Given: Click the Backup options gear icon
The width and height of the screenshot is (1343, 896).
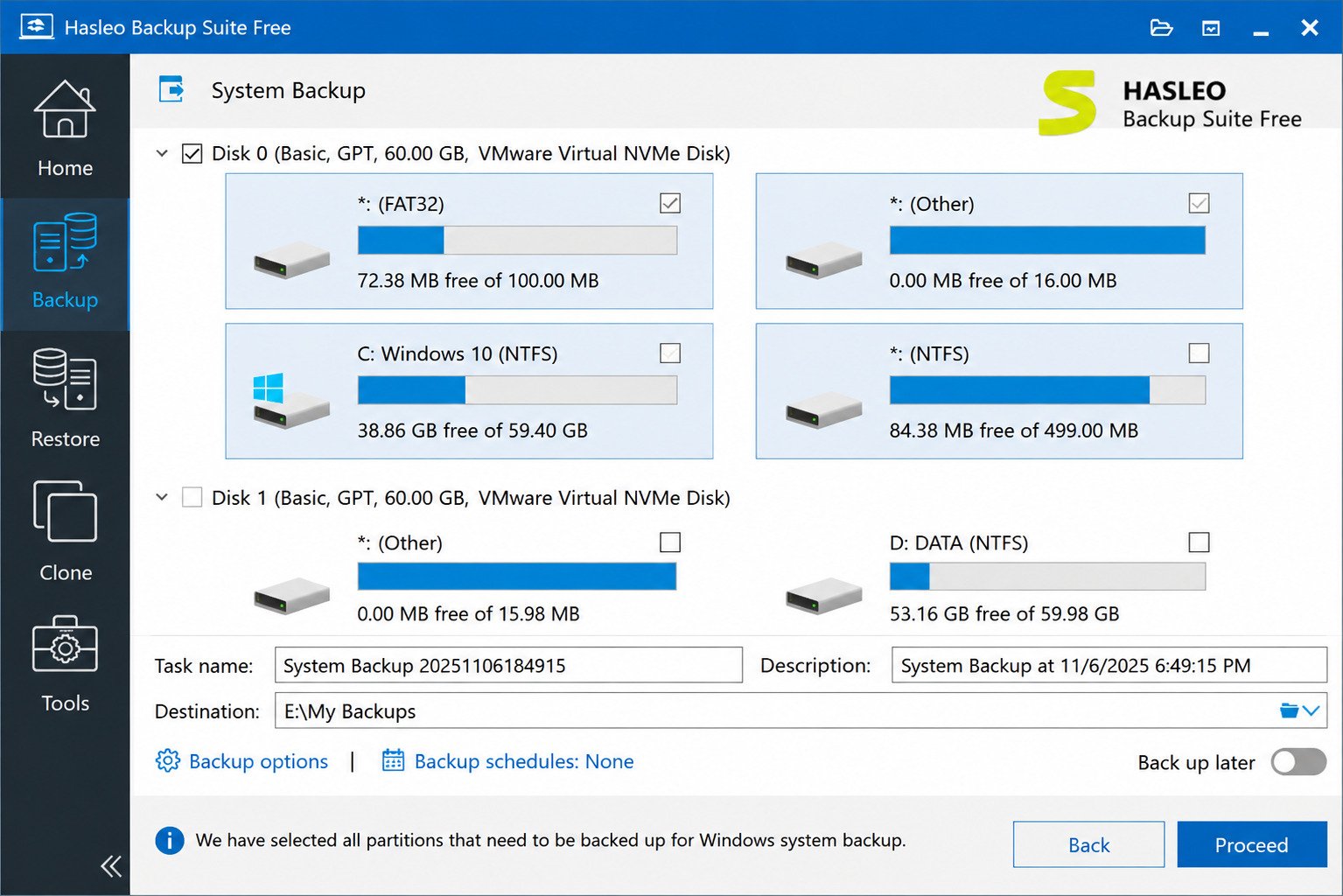Looking at the screenshot, I should pos(167,760).
